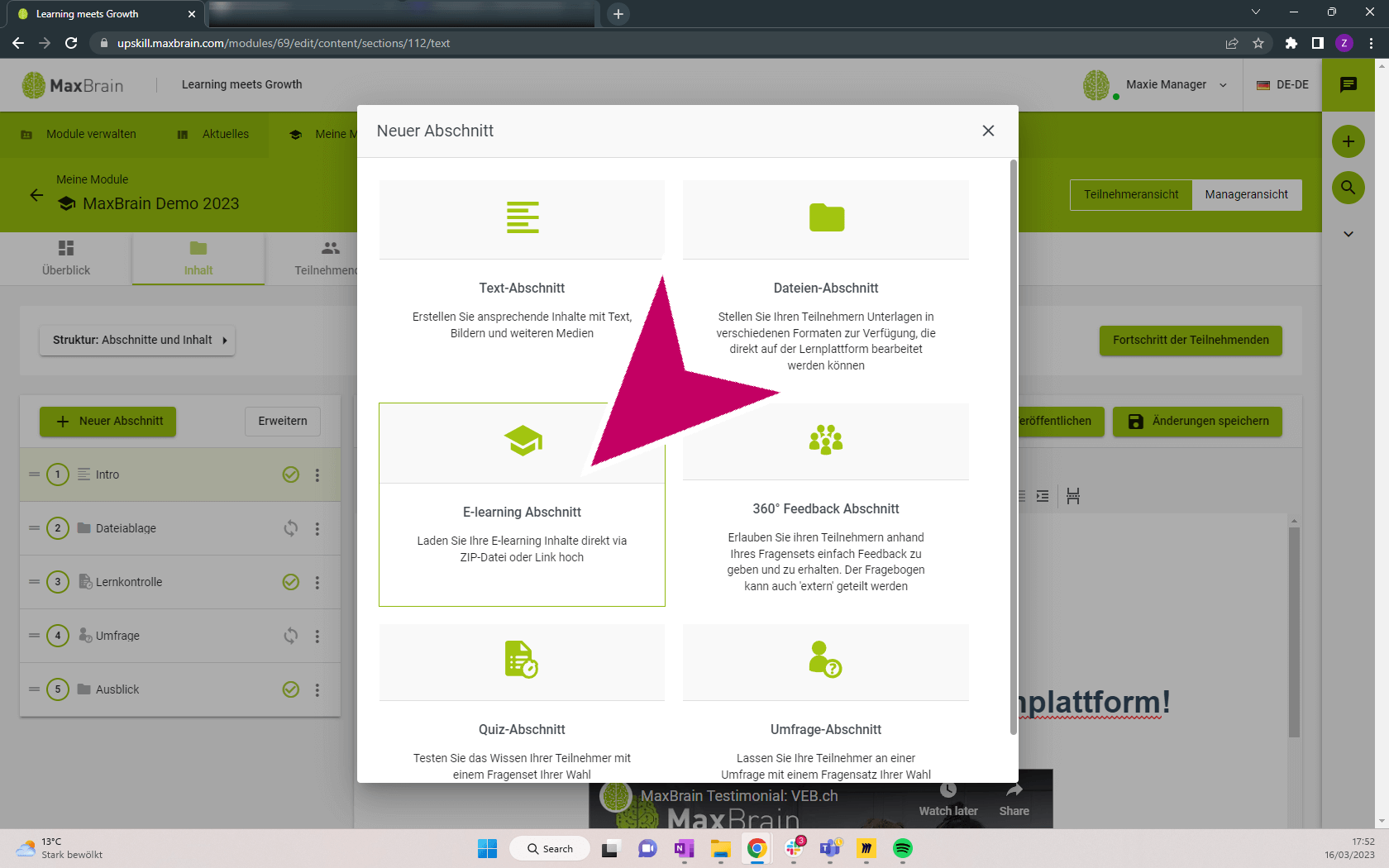The height and width of the screenshot is (868, 1389).
Task: Click the Lernkontrolle checkmark status icon
Action: [x=291, y=582]
